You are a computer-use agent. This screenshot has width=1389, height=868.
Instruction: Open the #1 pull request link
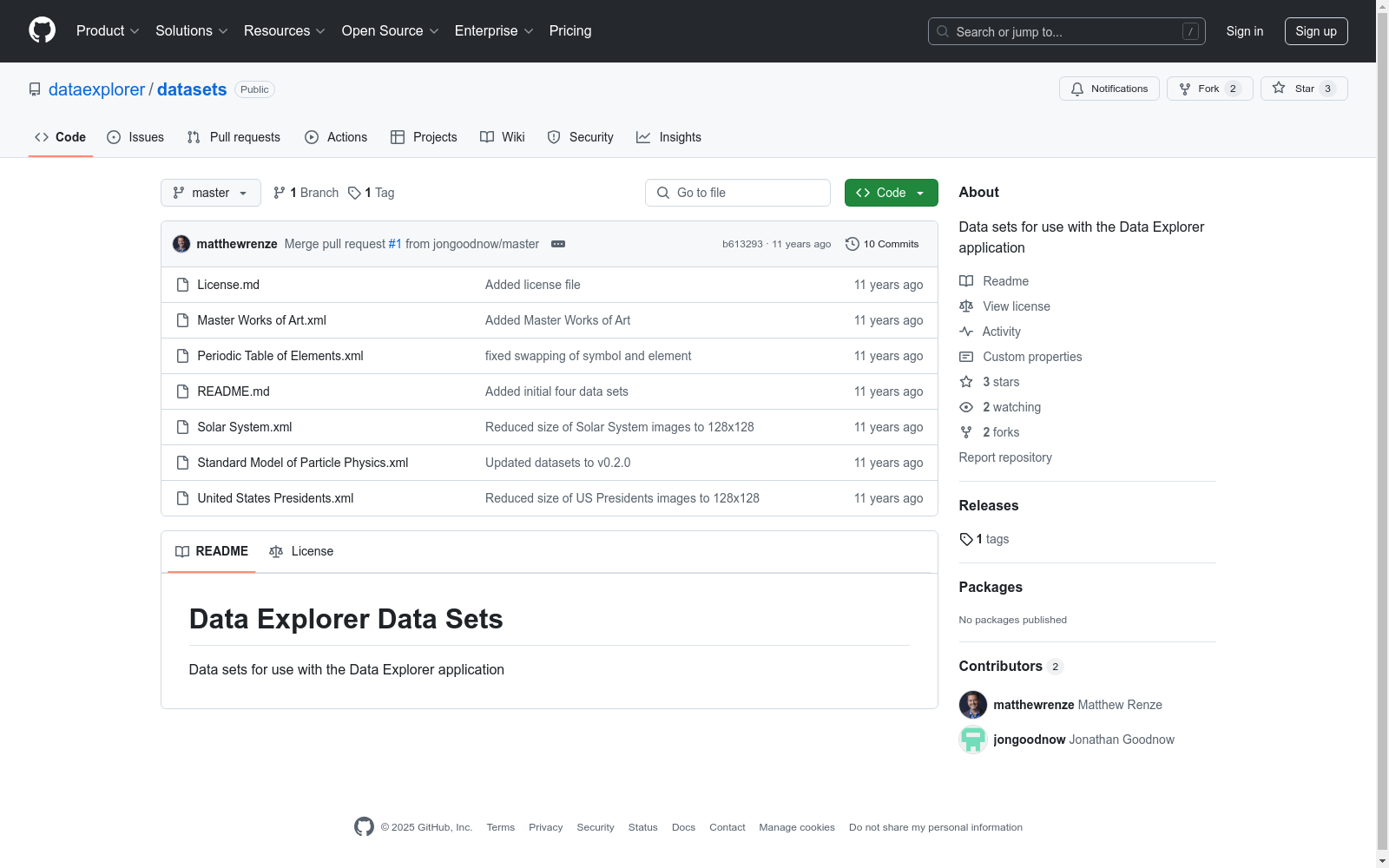[395, 244]
